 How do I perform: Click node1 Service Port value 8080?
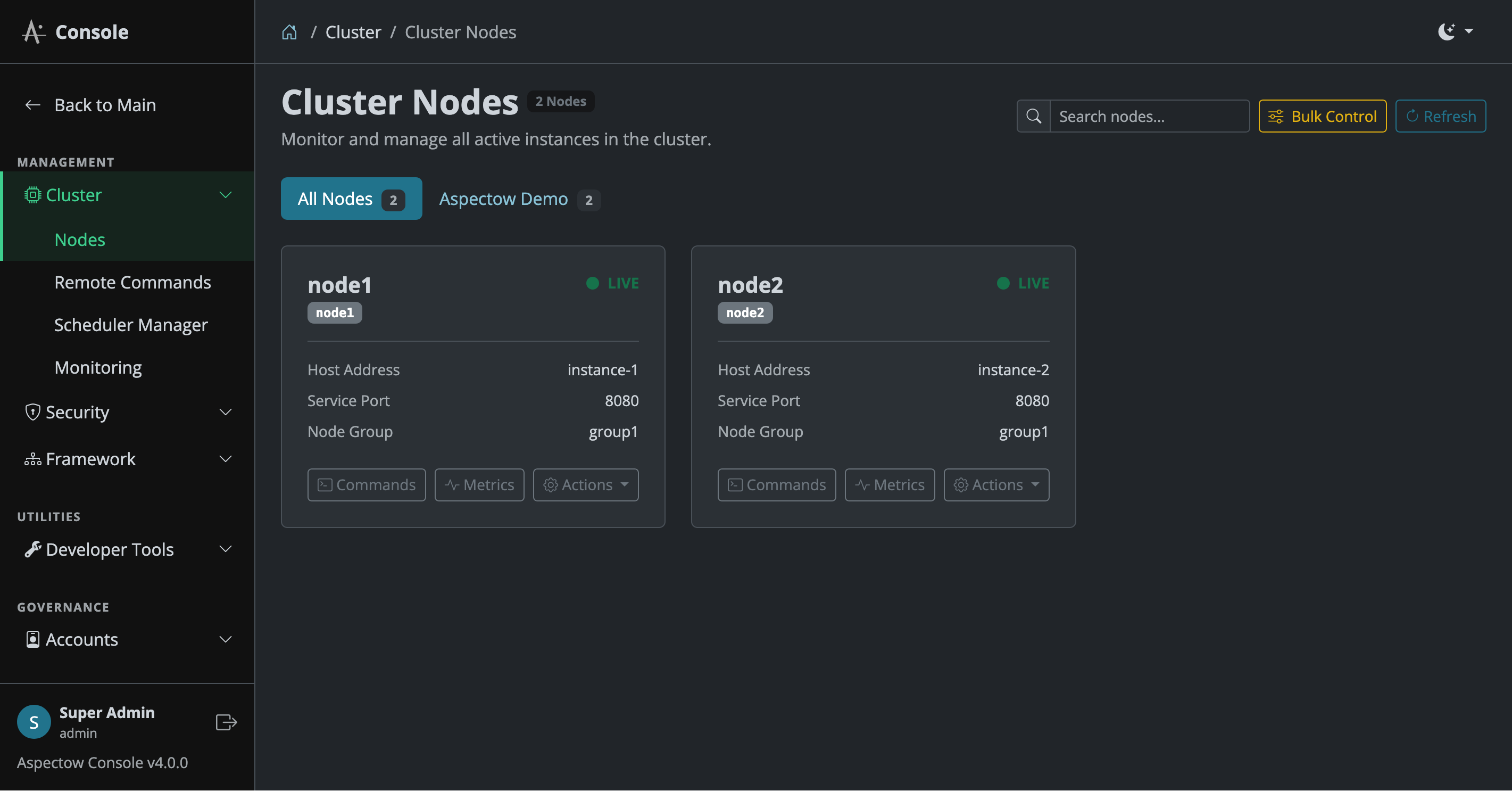pos(621,401)
